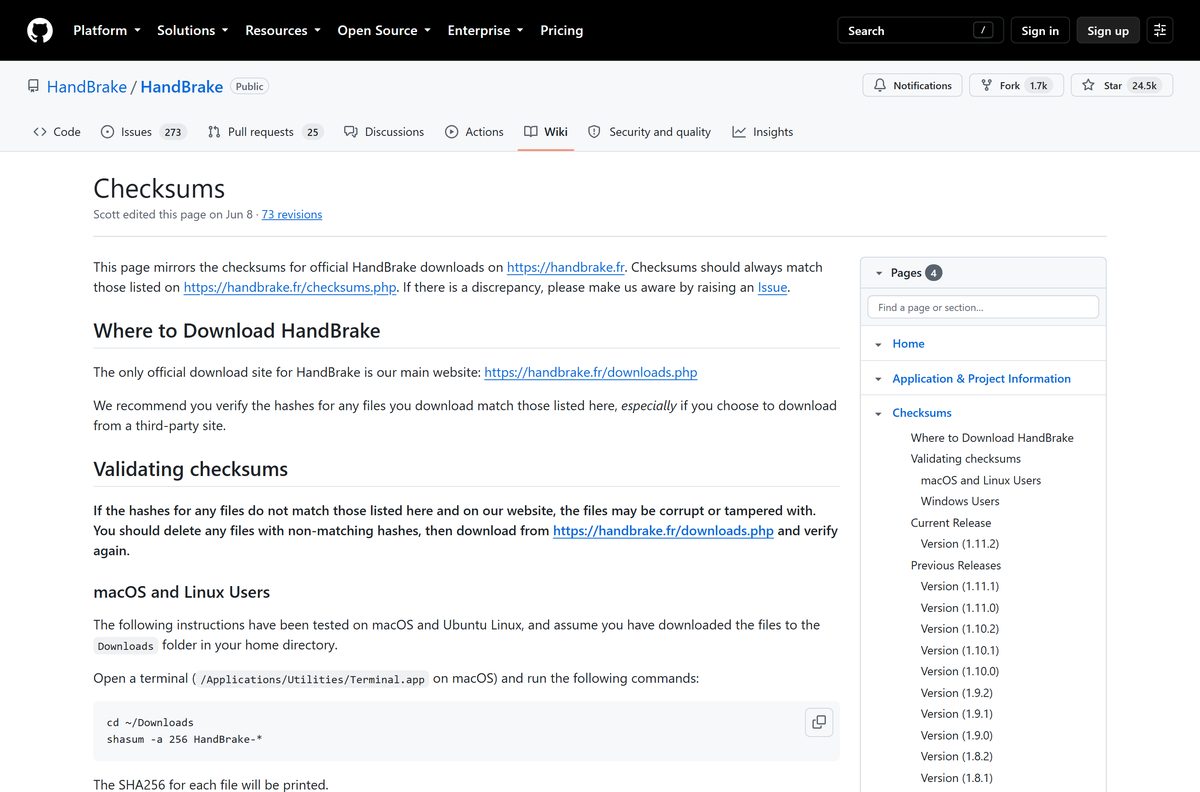
Task: Jump to Previous Releases in sidebar
Action: click(x=956, y=565)
